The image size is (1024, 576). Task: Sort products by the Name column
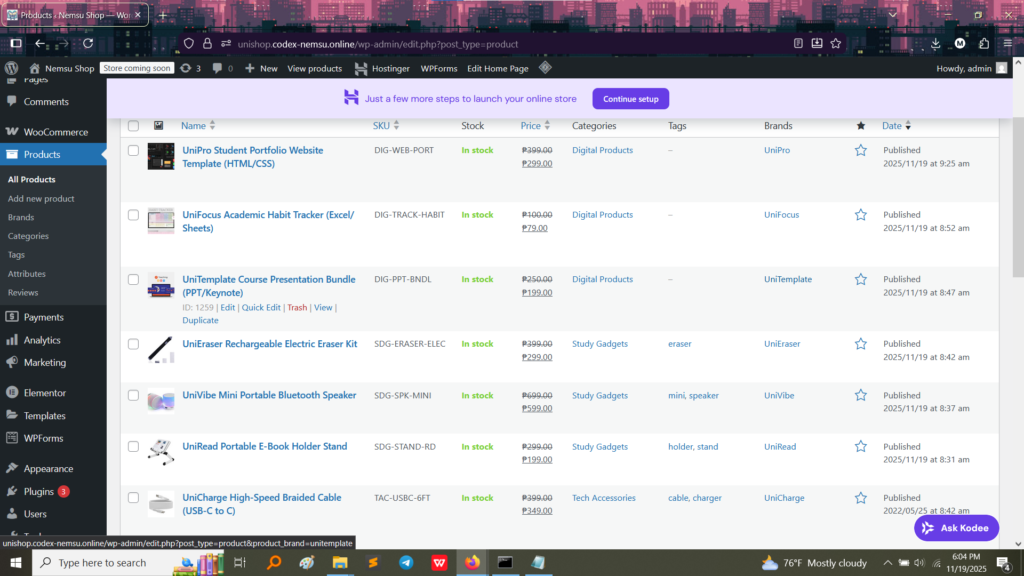click(193, 126)
